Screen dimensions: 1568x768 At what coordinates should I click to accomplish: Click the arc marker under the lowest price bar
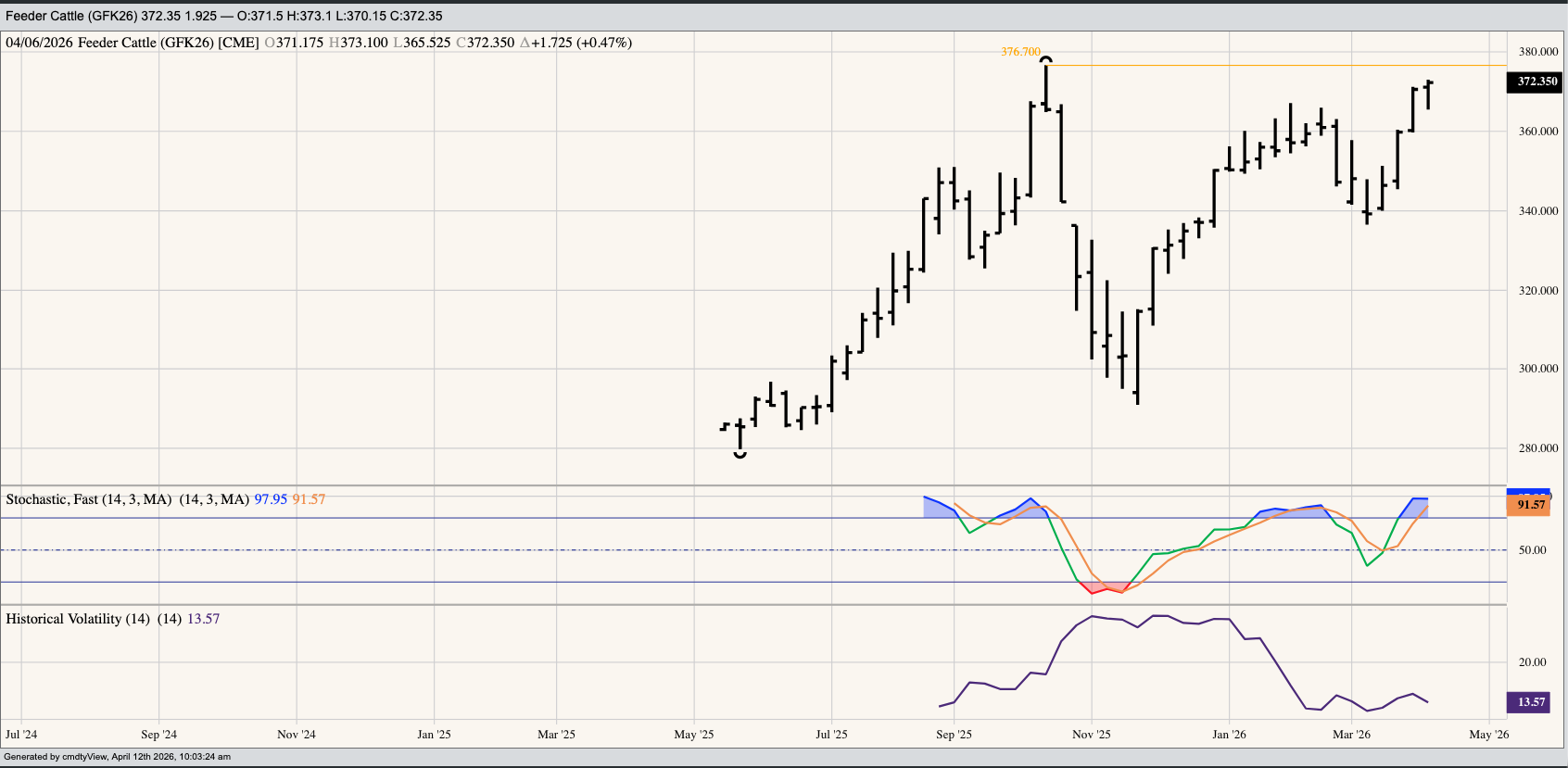pyautogui.click(x=740, y=454)
